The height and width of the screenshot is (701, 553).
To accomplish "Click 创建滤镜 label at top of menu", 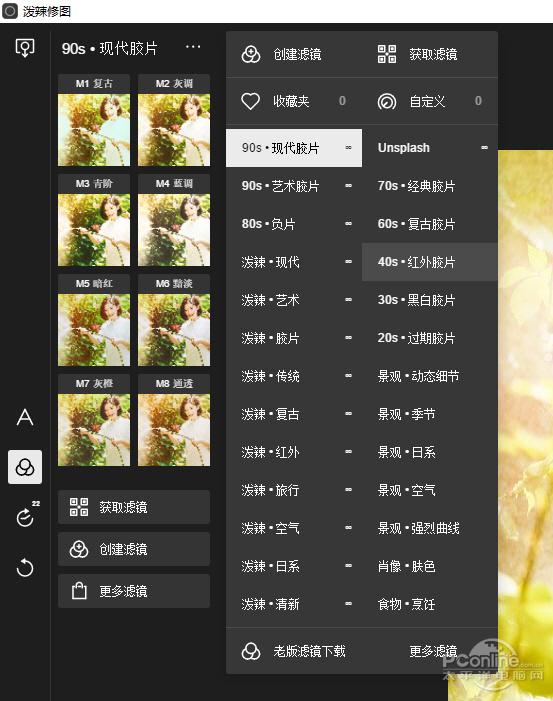I will coord(297,54).
